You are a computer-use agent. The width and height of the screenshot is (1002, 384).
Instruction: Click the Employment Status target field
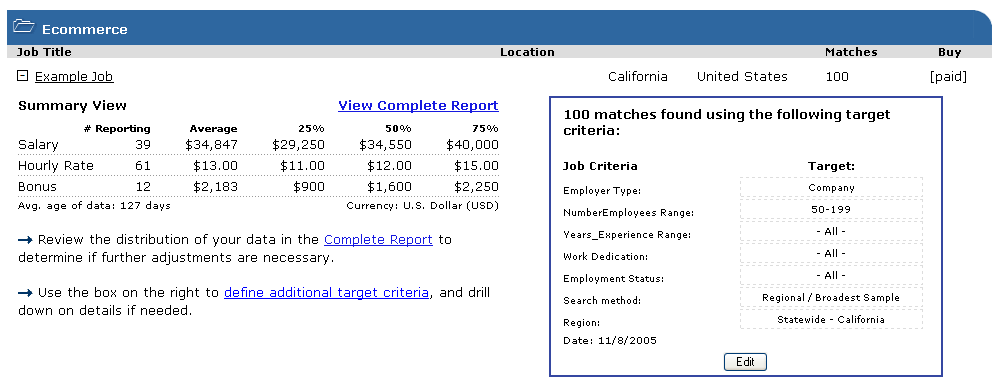[831, 275]
